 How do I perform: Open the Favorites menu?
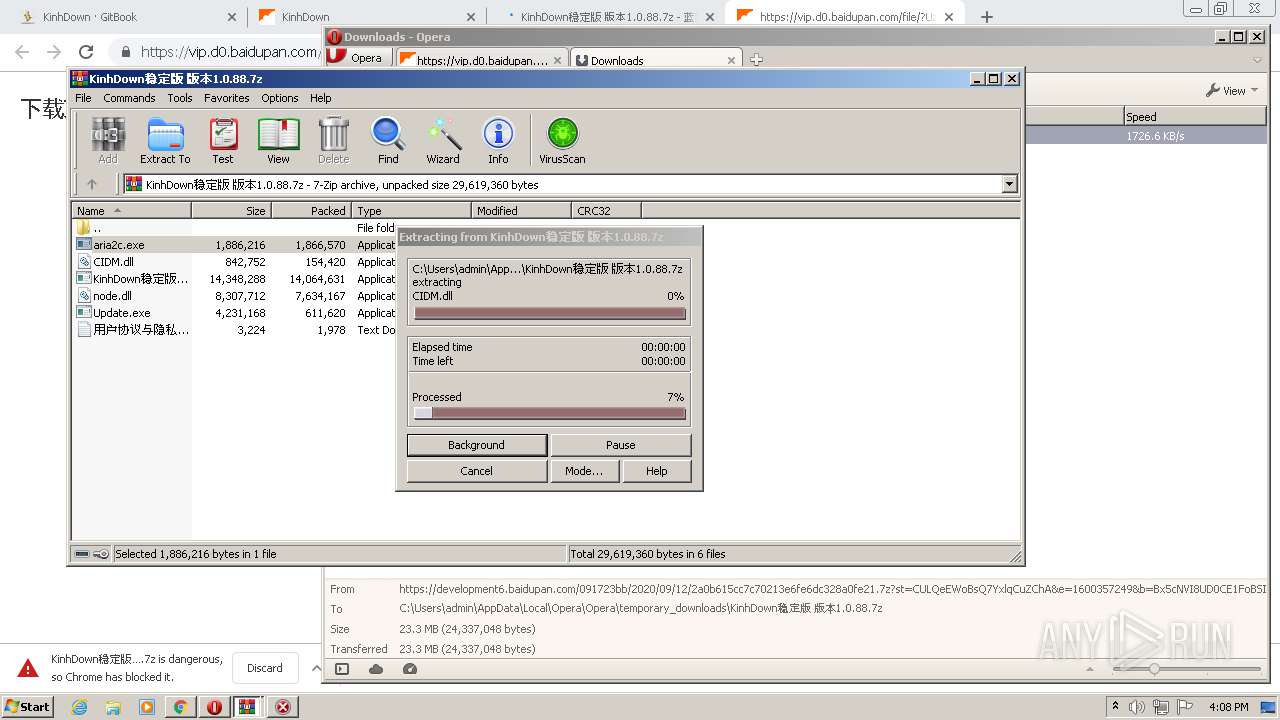coord(227,98)
